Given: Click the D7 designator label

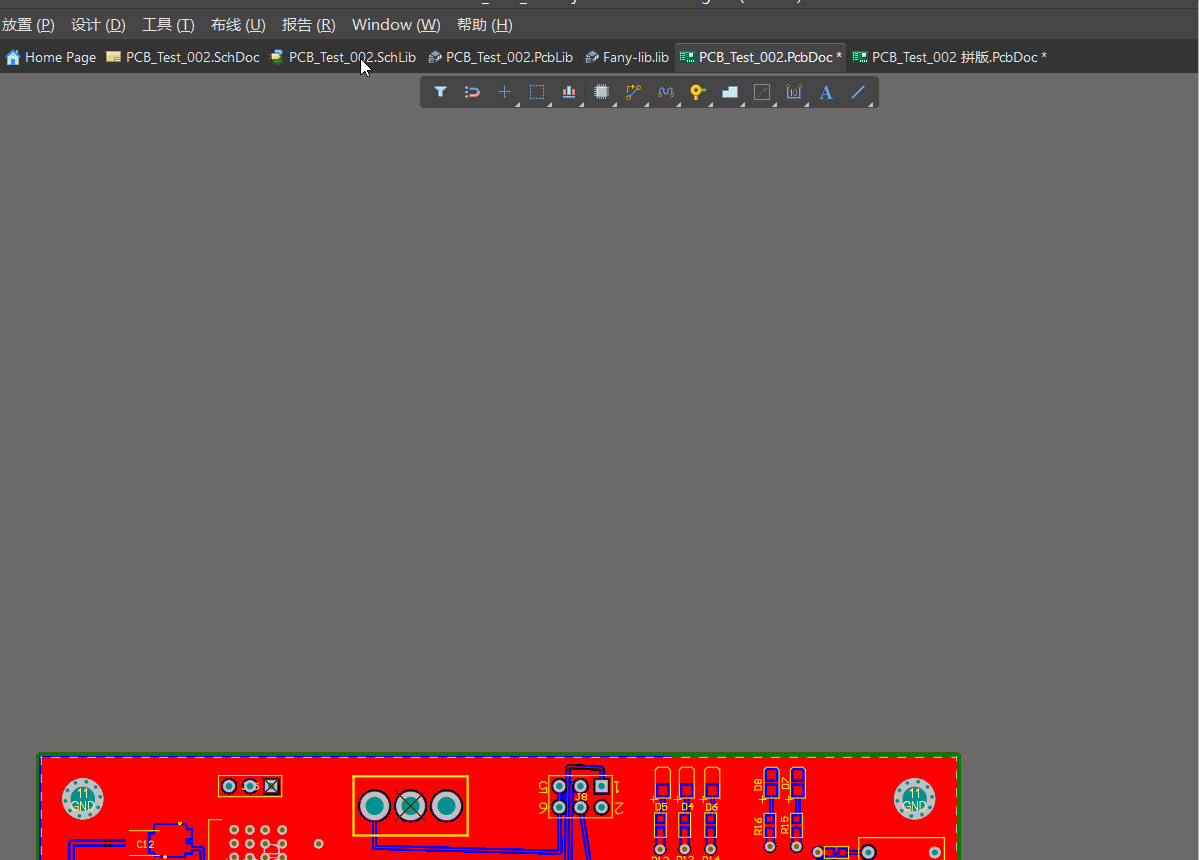Looking at the screenshot, I should [x=785, y=784].
